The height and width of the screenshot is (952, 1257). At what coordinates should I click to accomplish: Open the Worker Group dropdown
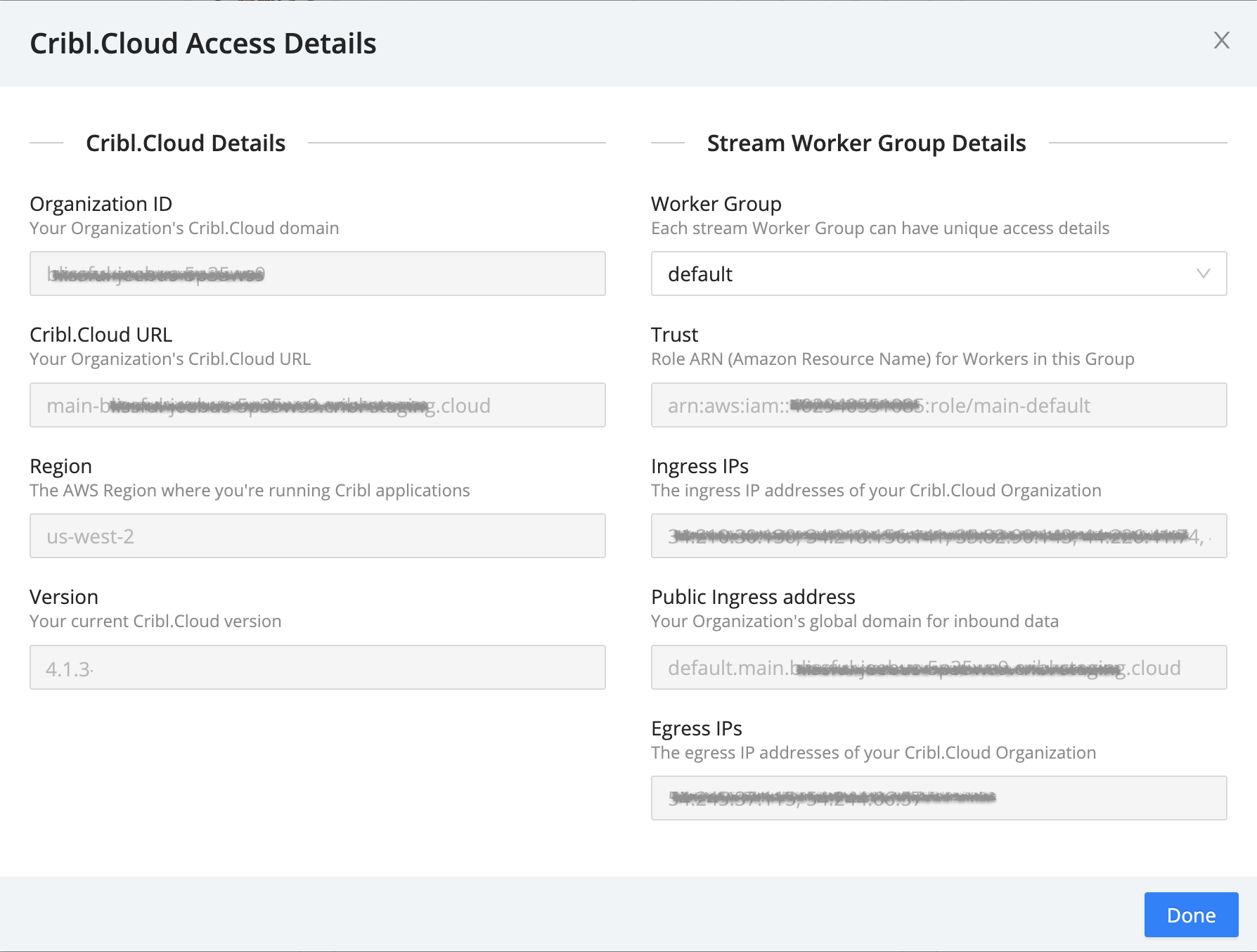point(939,274)
